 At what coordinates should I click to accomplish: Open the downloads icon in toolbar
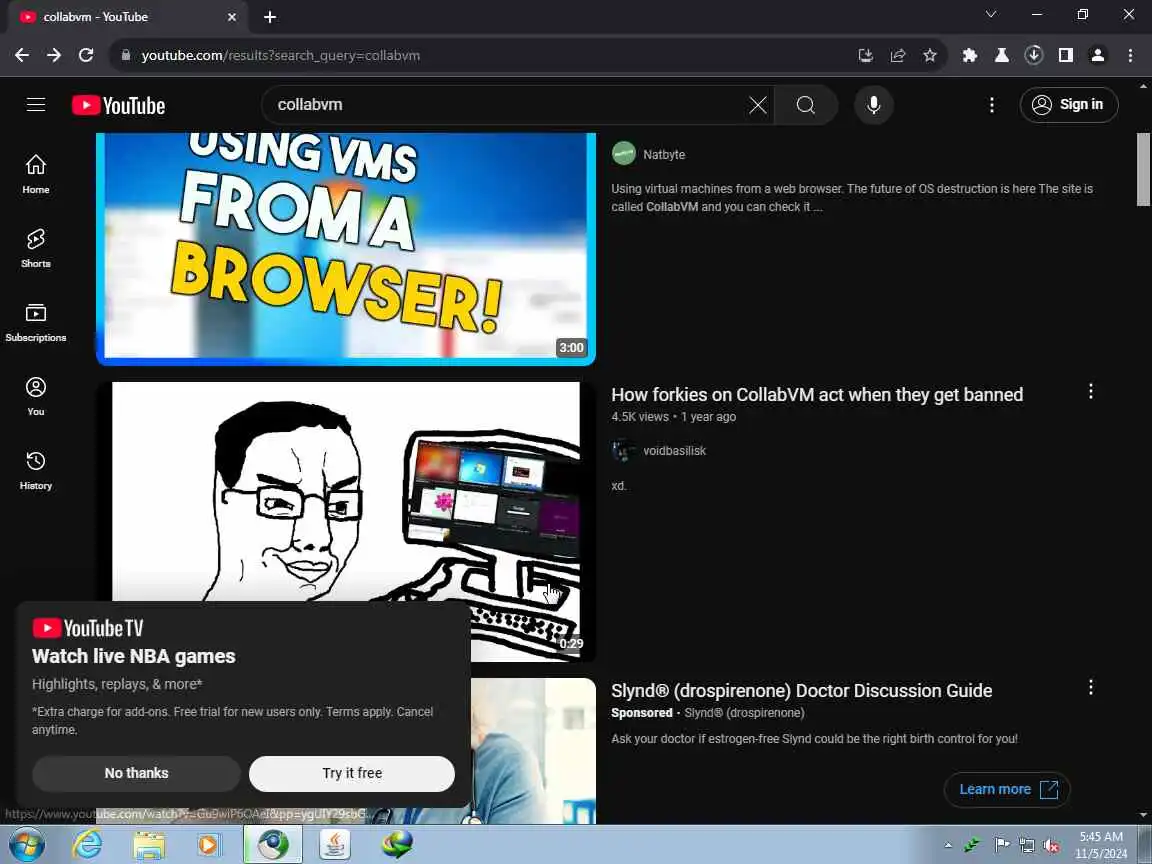(1034, 55)
